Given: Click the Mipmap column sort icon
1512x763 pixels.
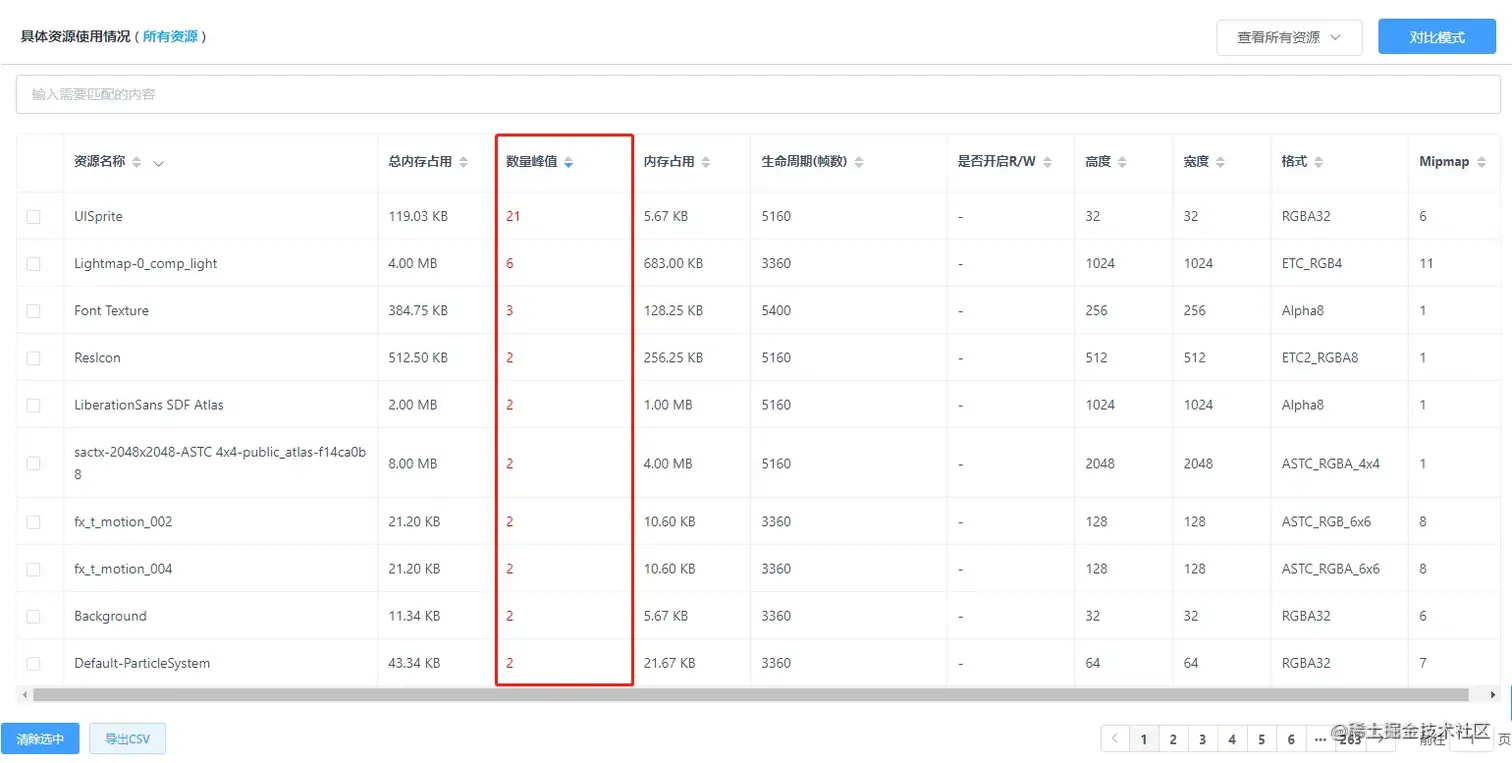Looking at the screenshot, I should pos(1480,161).
